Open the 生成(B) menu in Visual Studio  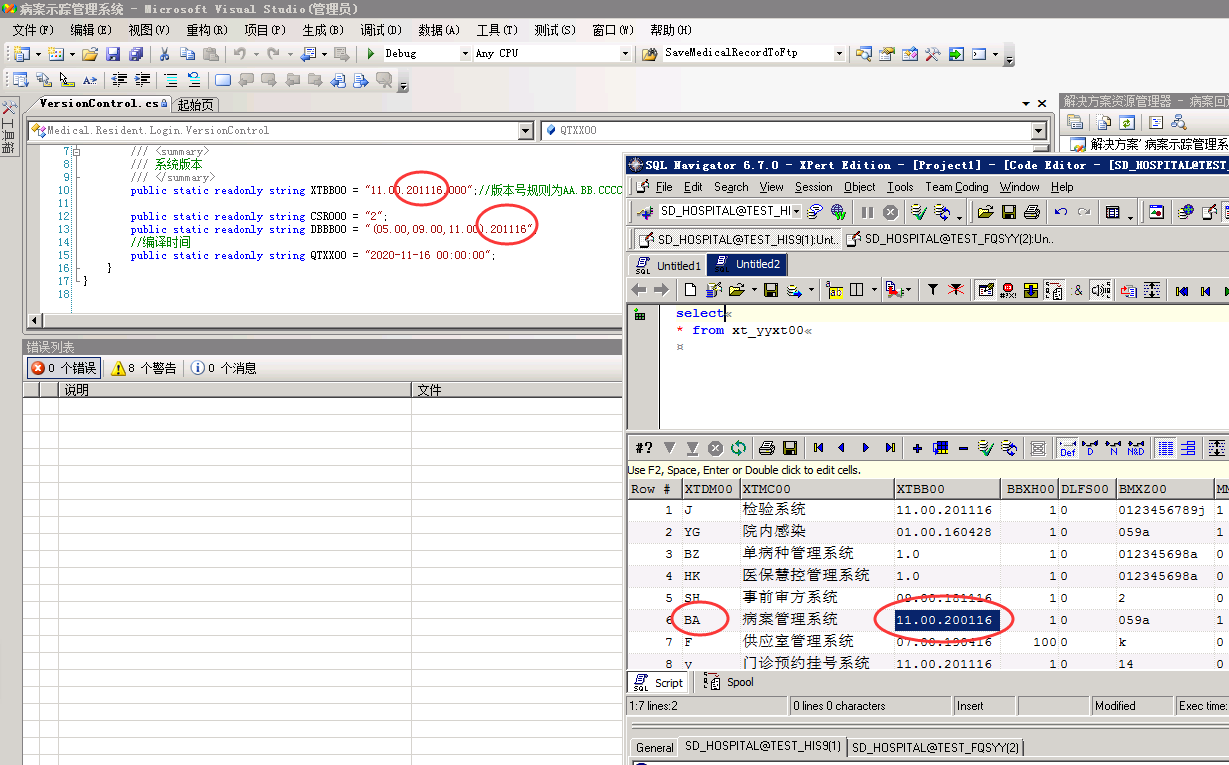coord(323,30)
